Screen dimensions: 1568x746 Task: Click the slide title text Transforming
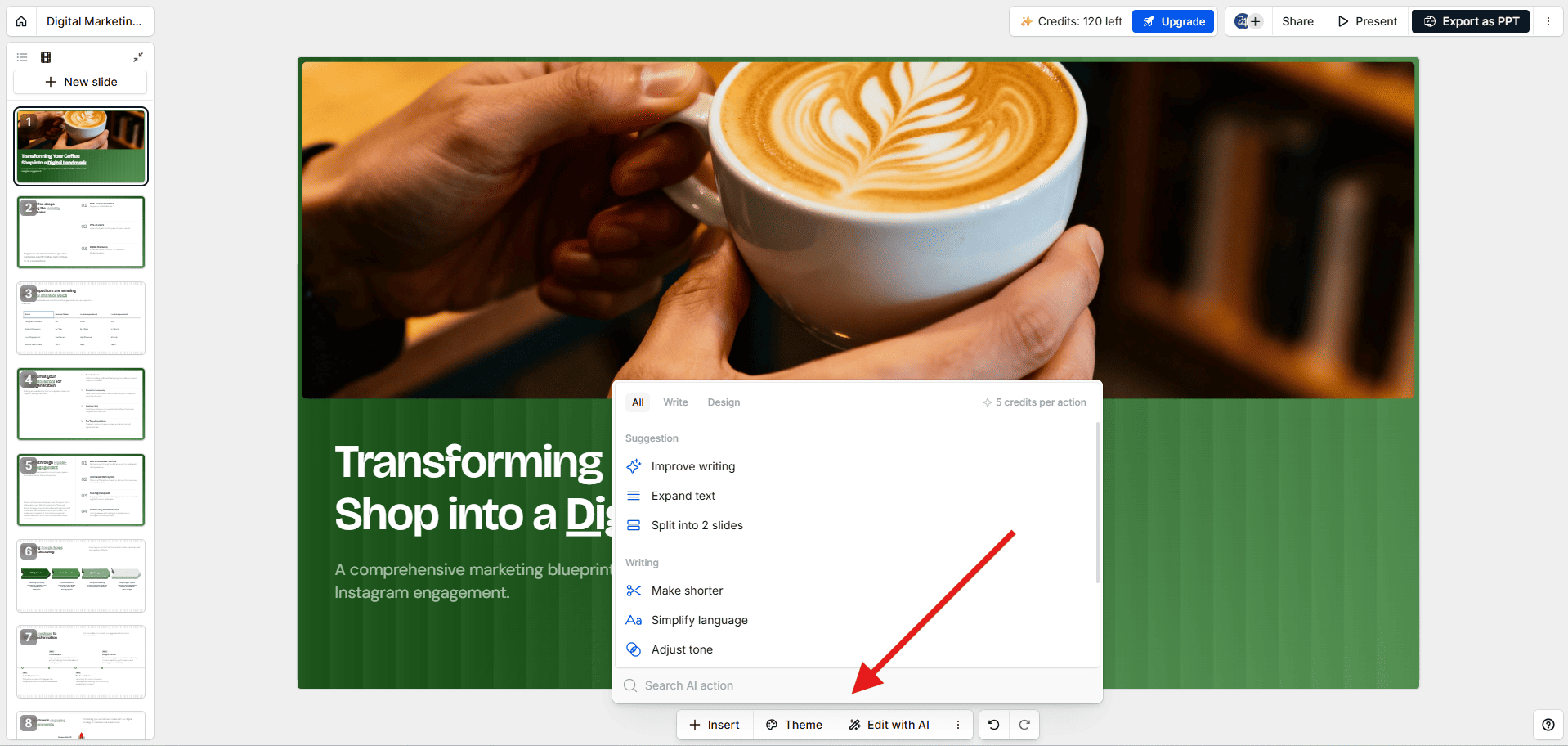(468, 462)
